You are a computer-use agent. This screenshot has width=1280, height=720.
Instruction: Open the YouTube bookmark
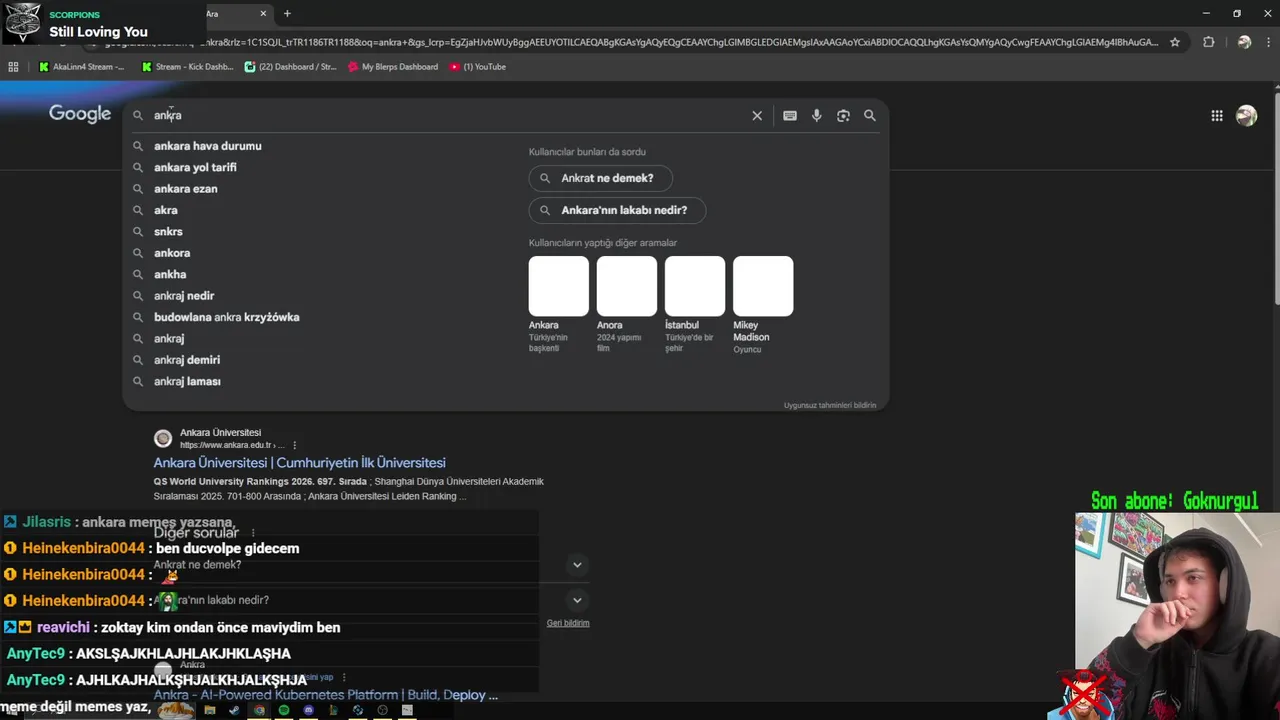coord(478,67)
